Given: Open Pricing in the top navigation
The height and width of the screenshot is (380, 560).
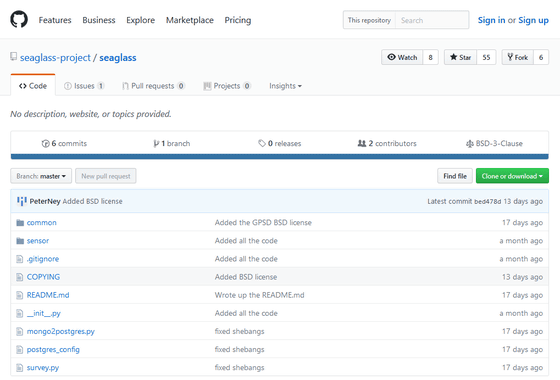Looking at the screenshot, I should [238, 20].
